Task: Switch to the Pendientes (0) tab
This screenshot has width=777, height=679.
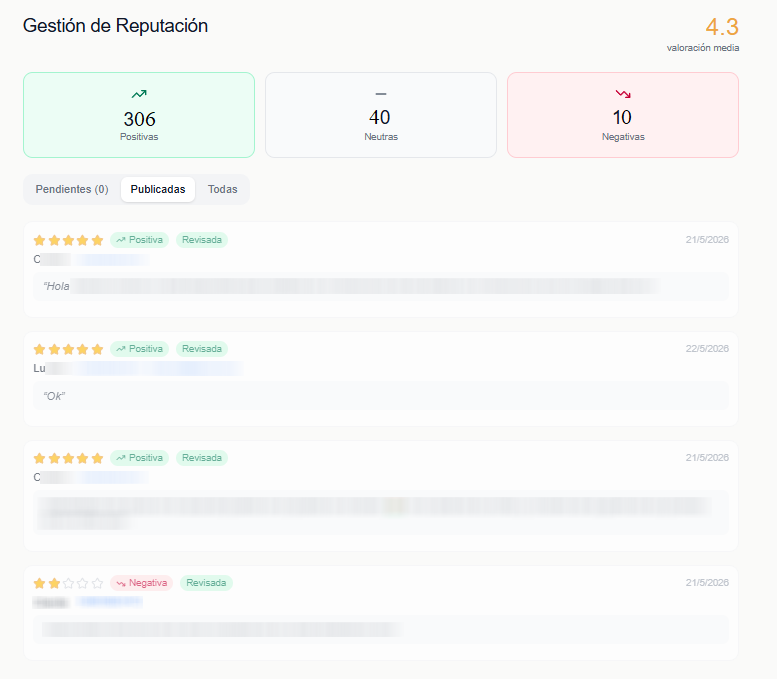Action: pos(72,189)
